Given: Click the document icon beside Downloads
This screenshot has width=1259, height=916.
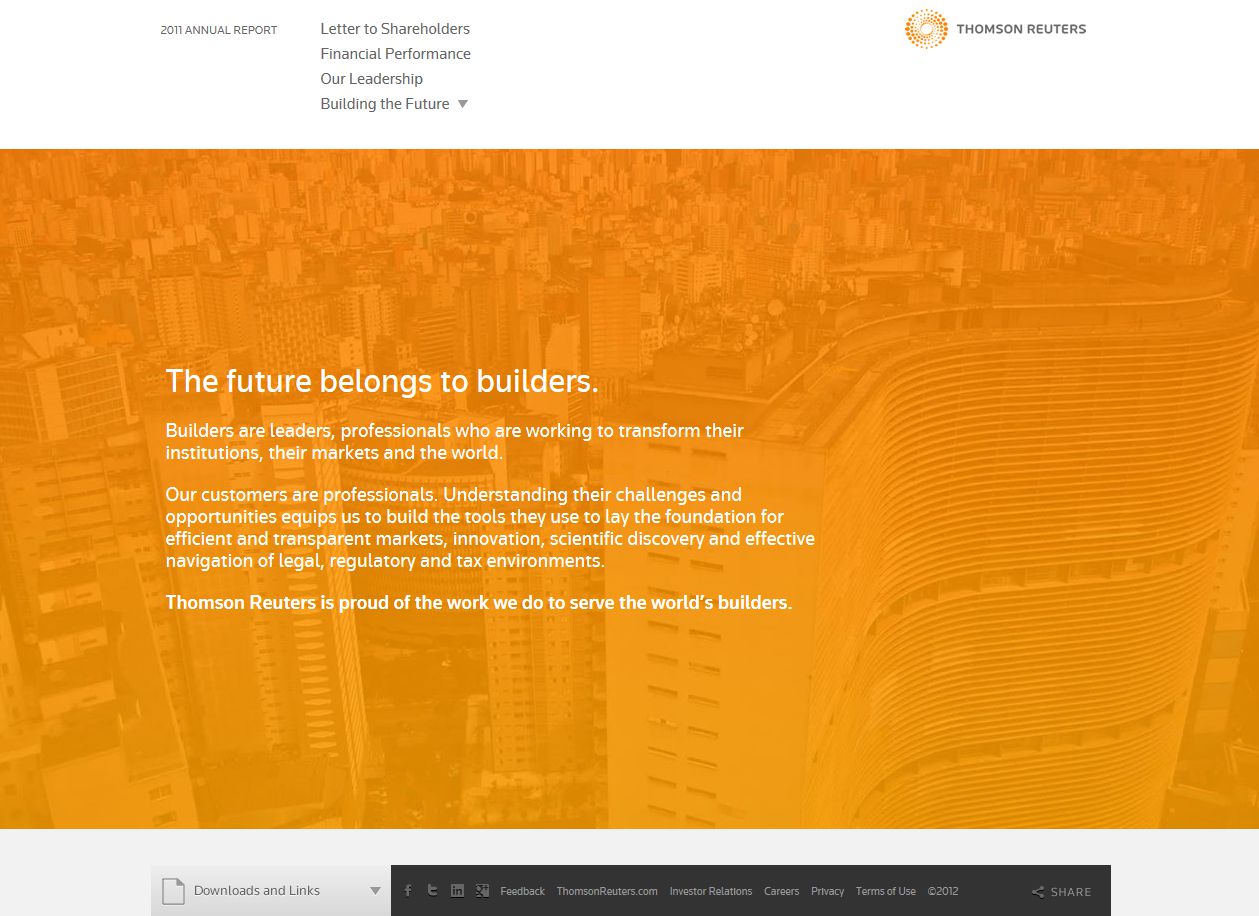Looking at the screenshot, I should [x=174, y=891].
